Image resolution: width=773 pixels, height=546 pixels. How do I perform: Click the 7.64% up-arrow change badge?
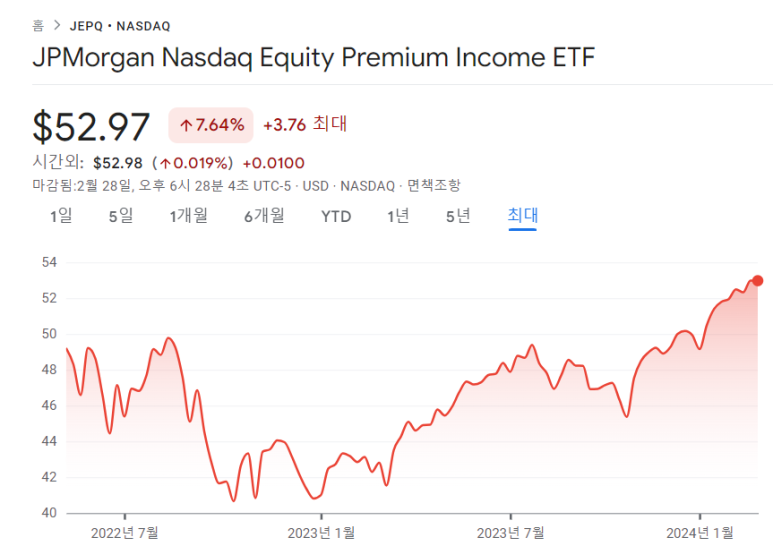pyautogui.click(x=211, y=125)
